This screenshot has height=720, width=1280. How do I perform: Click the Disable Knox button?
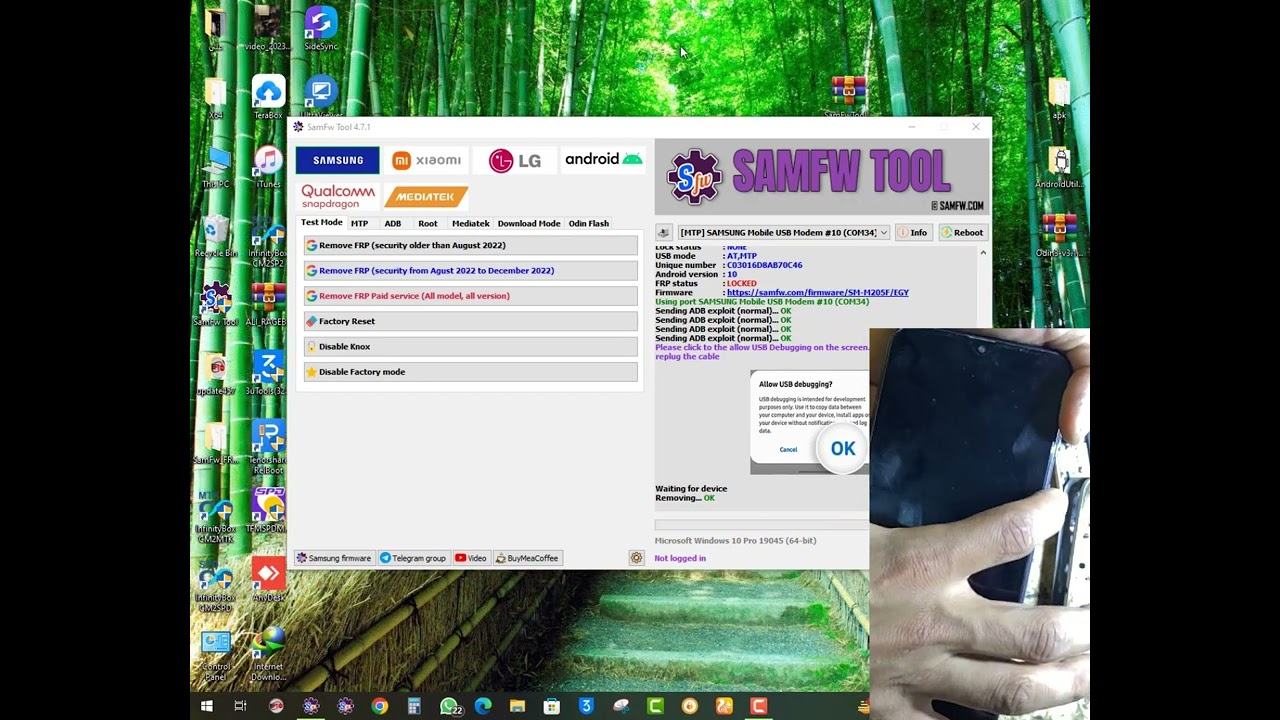click(470, 346)
